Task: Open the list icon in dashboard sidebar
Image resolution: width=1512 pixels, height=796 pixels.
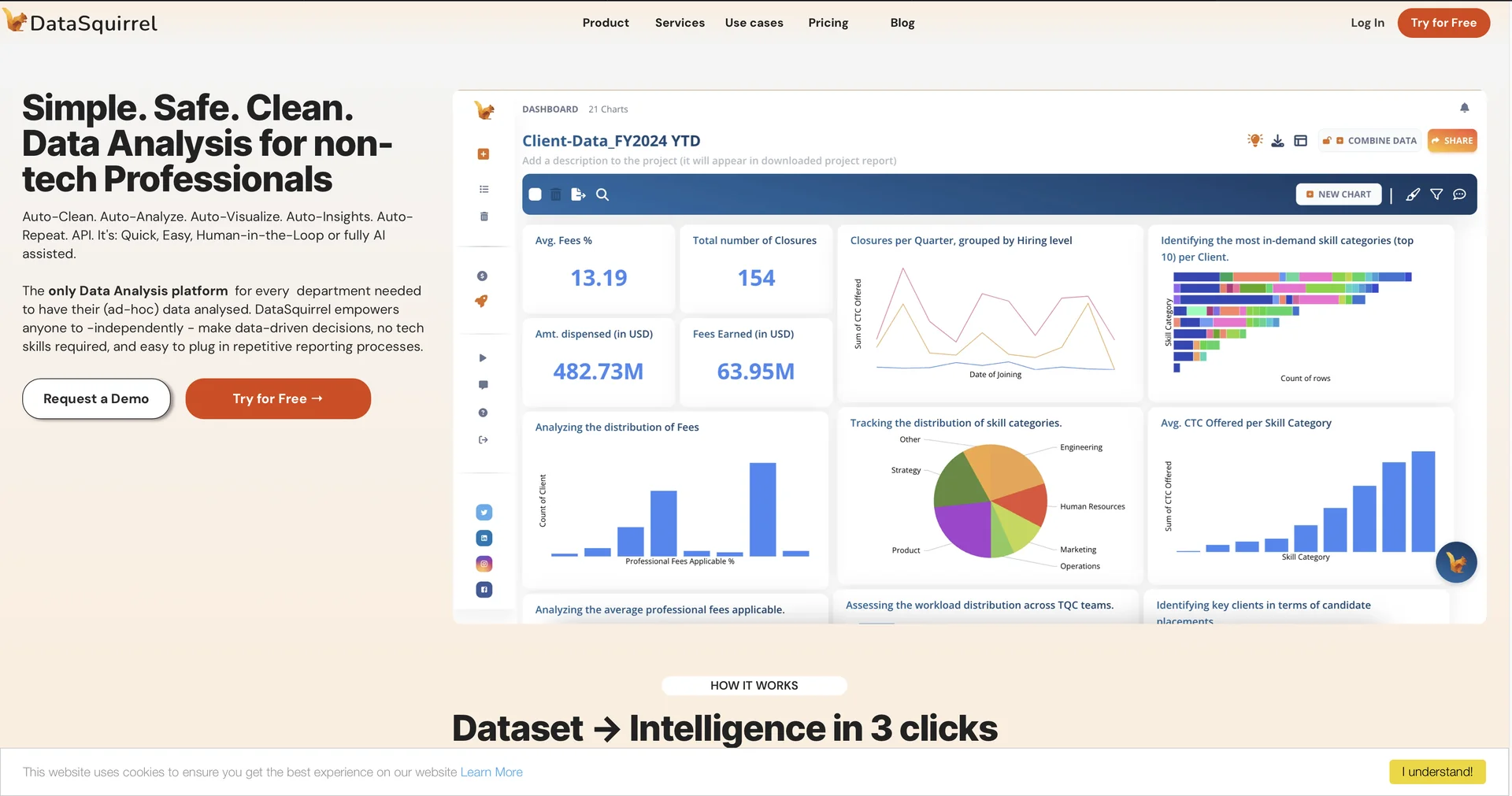Action: pyautogui.click(x=484, y=189)
